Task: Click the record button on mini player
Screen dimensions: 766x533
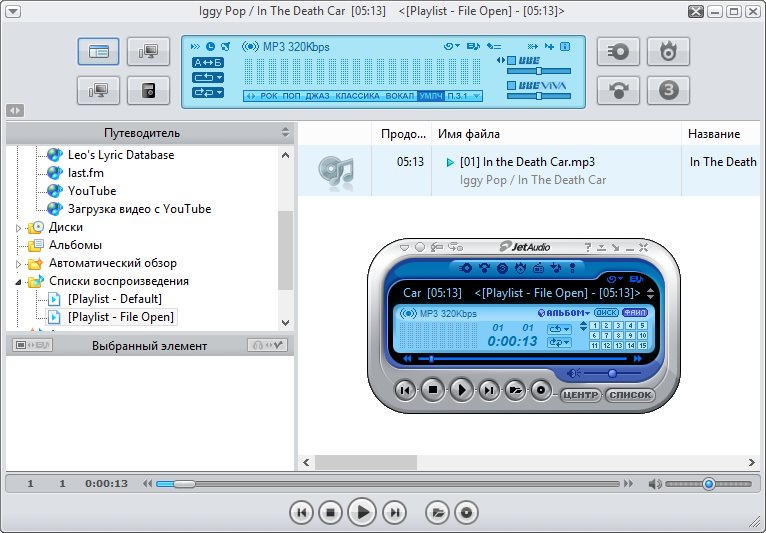Action: point(541,390)
